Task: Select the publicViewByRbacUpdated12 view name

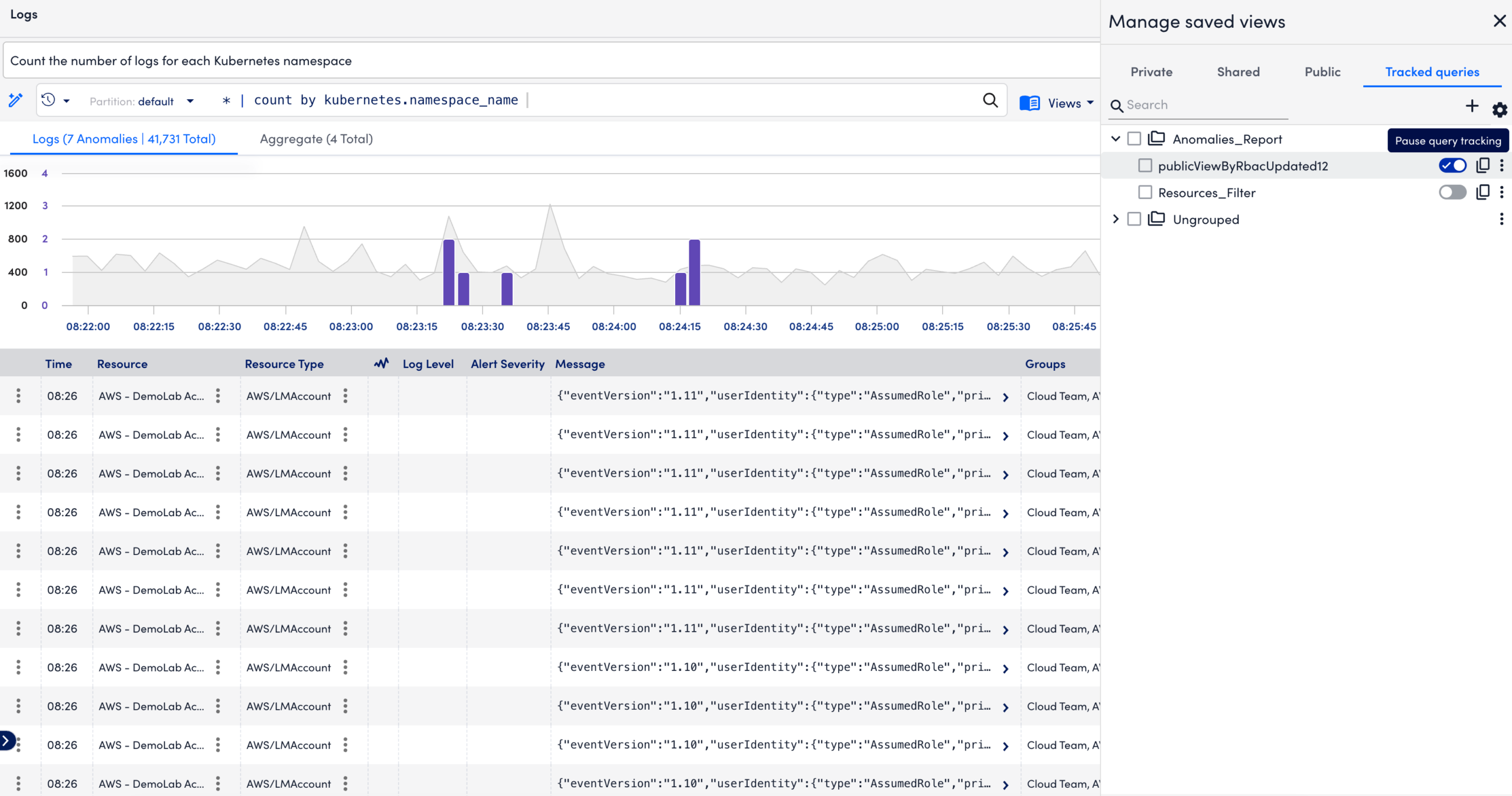Action: [x=1243, y=166]
